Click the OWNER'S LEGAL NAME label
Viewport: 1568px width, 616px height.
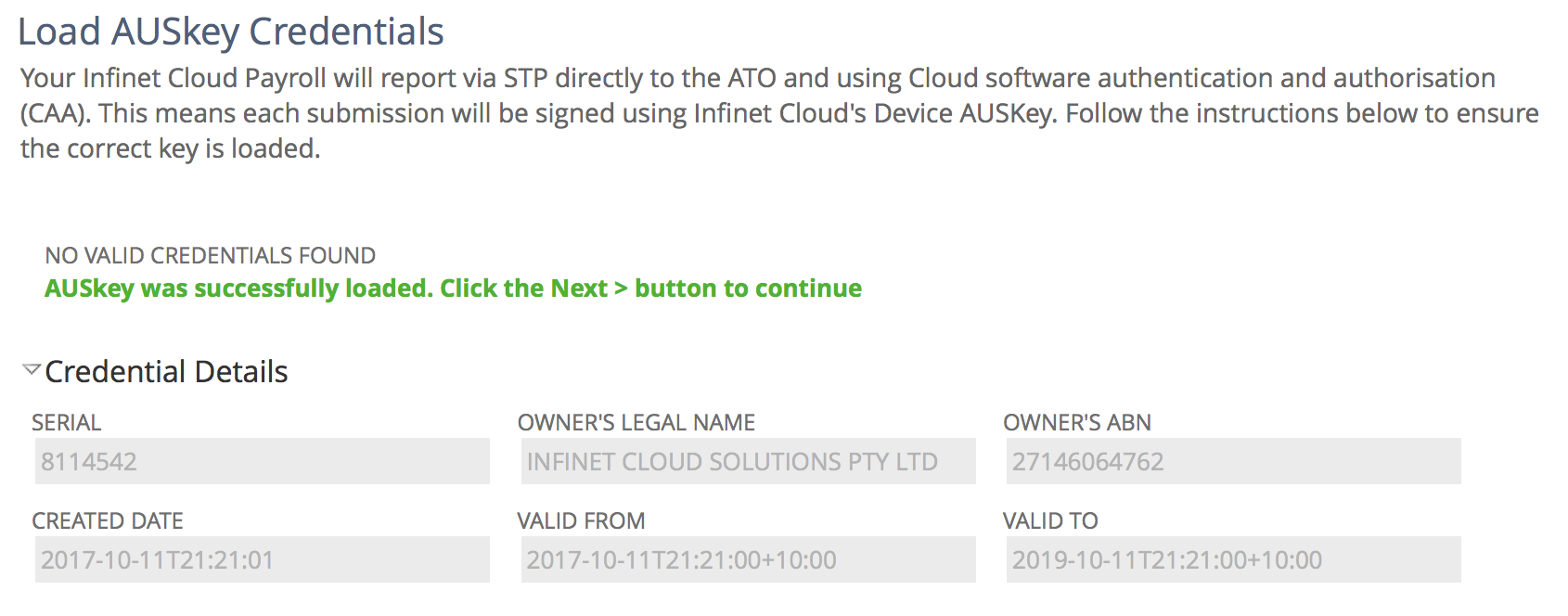pos(637,422)
